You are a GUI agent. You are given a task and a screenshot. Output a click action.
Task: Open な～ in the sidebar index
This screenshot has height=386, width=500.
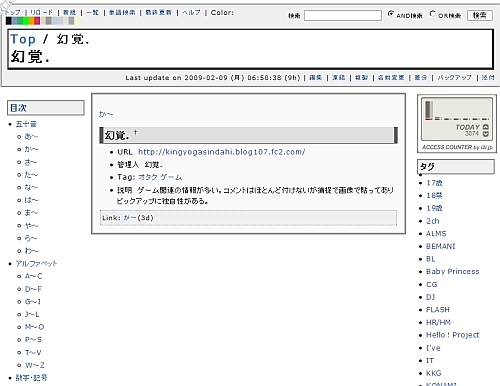pyautogui.click(x=31, y=187)
